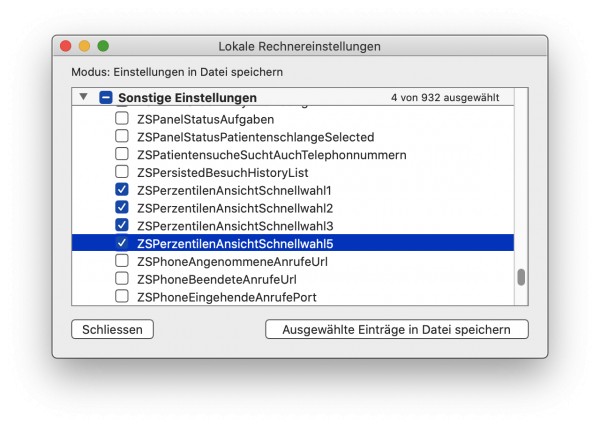600x427 pixels.
Task: Uncheck highlighted ZSPerzentilenAnsichtSchnellwahl5 checkbox
Action: [122, 243]
